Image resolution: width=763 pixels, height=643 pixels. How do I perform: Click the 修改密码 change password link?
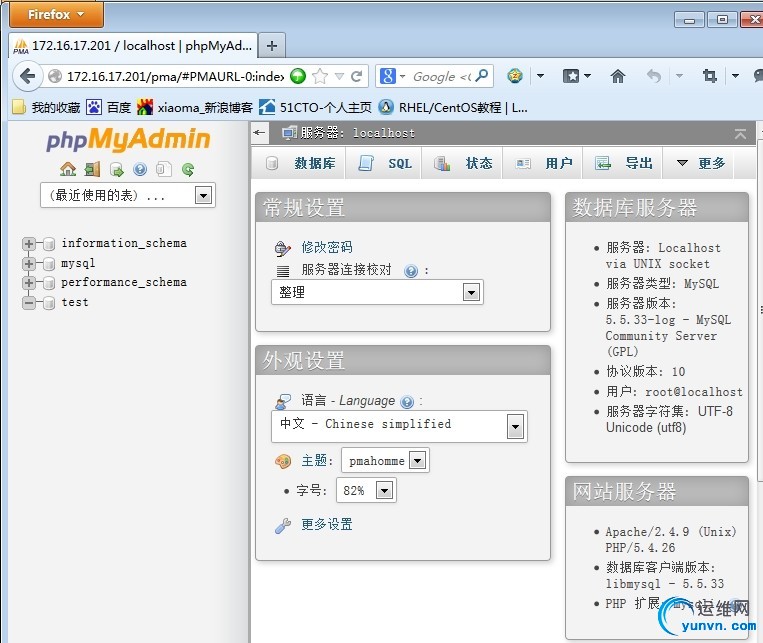pyautogui.click(x=327, y=247)
